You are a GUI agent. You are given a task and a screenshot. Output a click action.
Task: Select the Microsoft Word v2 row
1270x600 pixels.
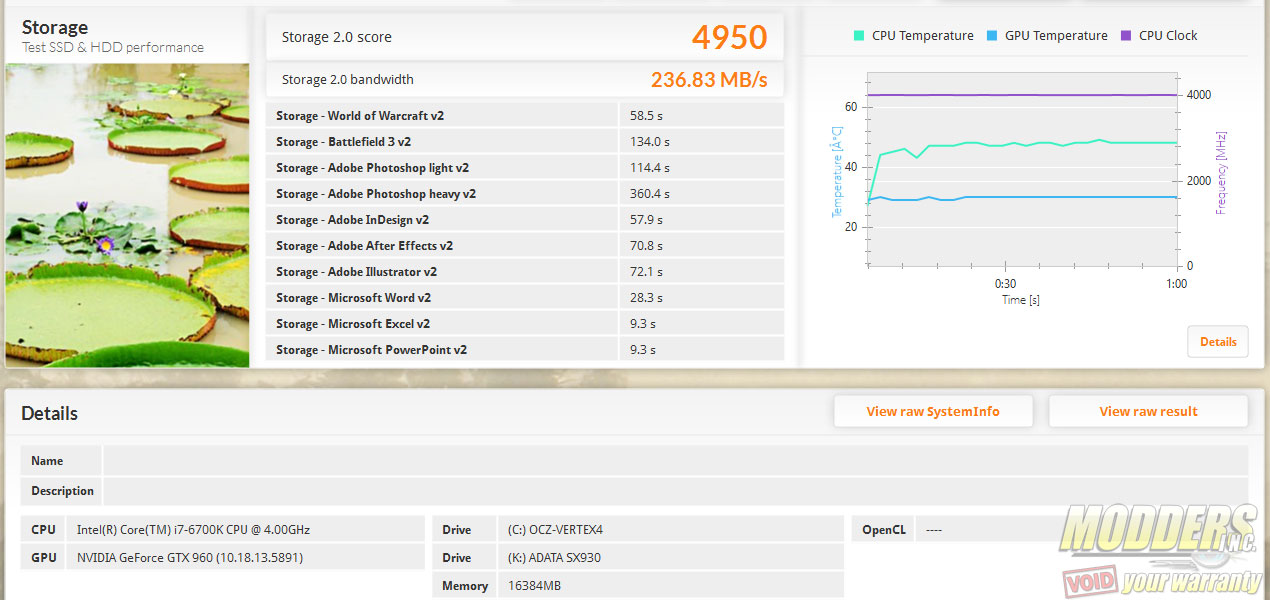point(525,298)
